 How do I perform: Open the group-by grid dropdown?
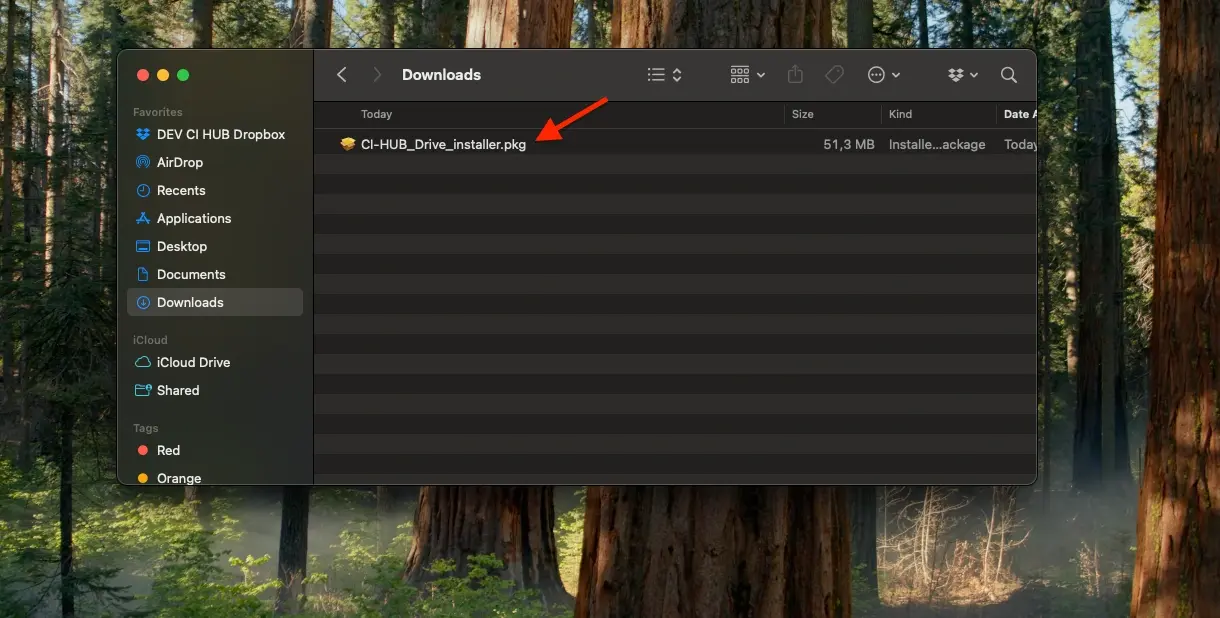tap(747, 75)
